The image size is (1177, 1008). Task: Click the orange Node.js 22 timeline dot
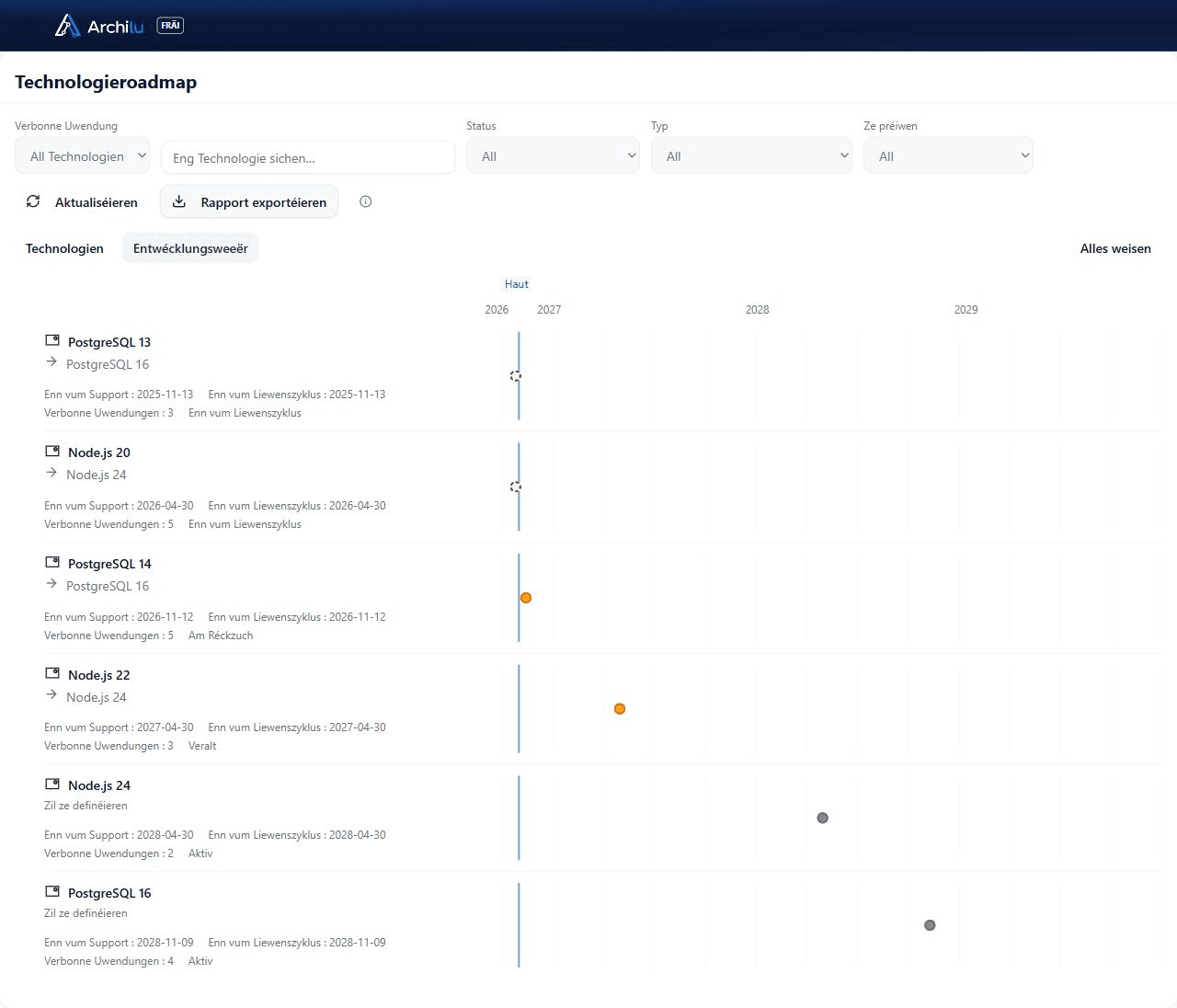point(620,709)
